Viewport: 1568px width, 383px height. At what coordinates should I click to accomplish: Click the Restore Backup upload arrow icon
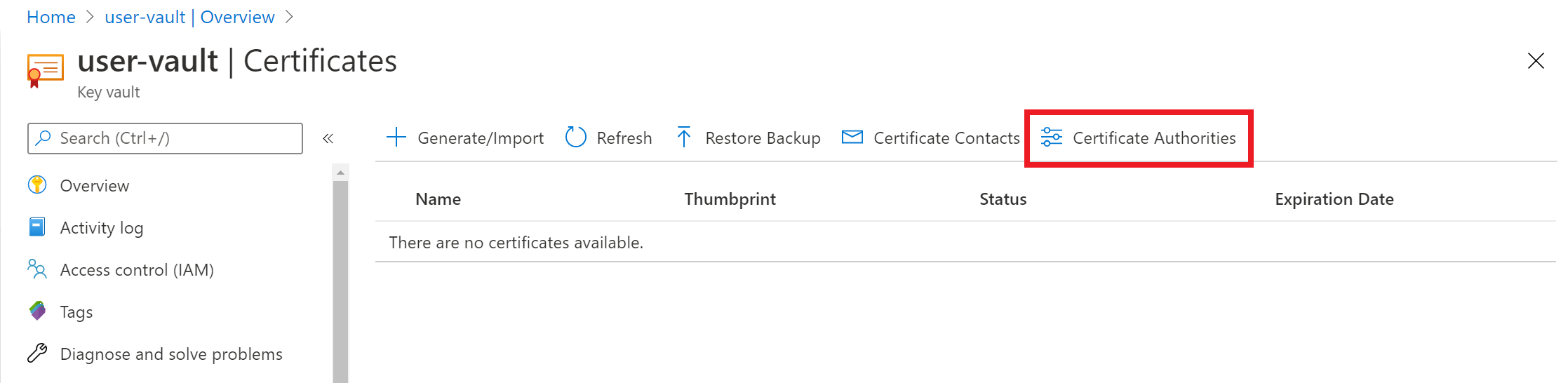(684, 137)
